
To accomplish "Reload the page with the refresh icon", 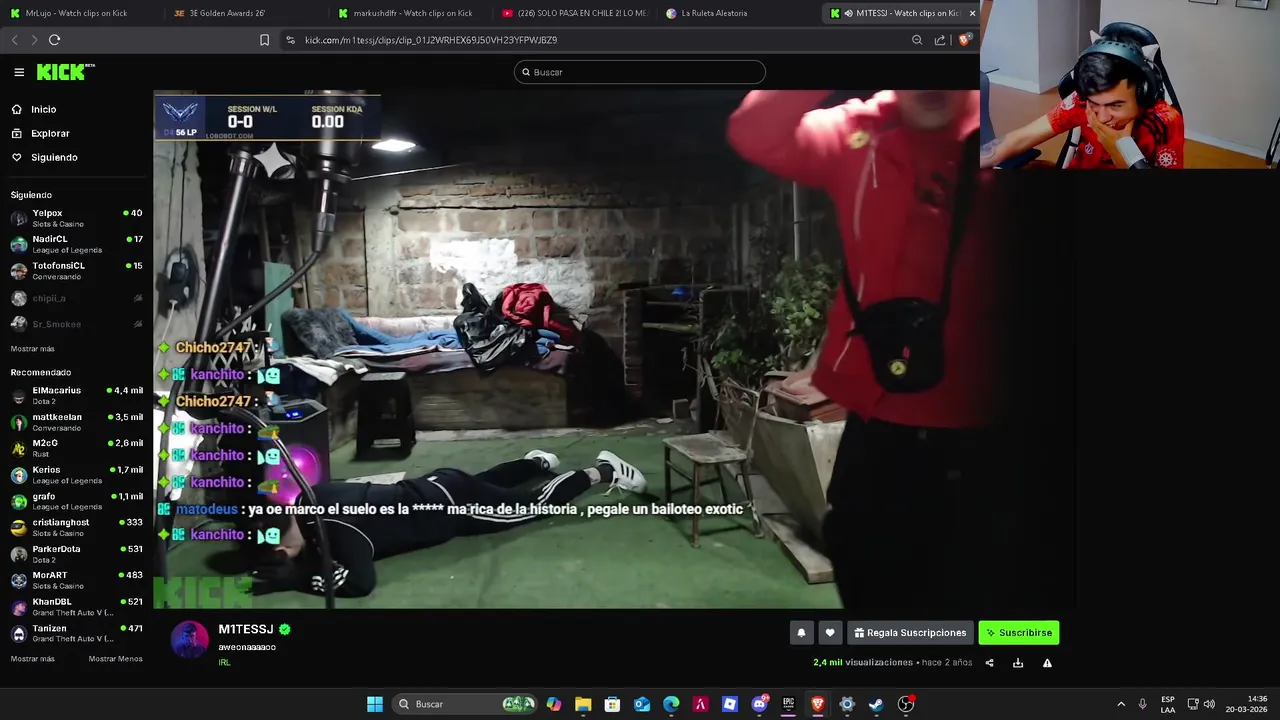I will coord(55,40).
